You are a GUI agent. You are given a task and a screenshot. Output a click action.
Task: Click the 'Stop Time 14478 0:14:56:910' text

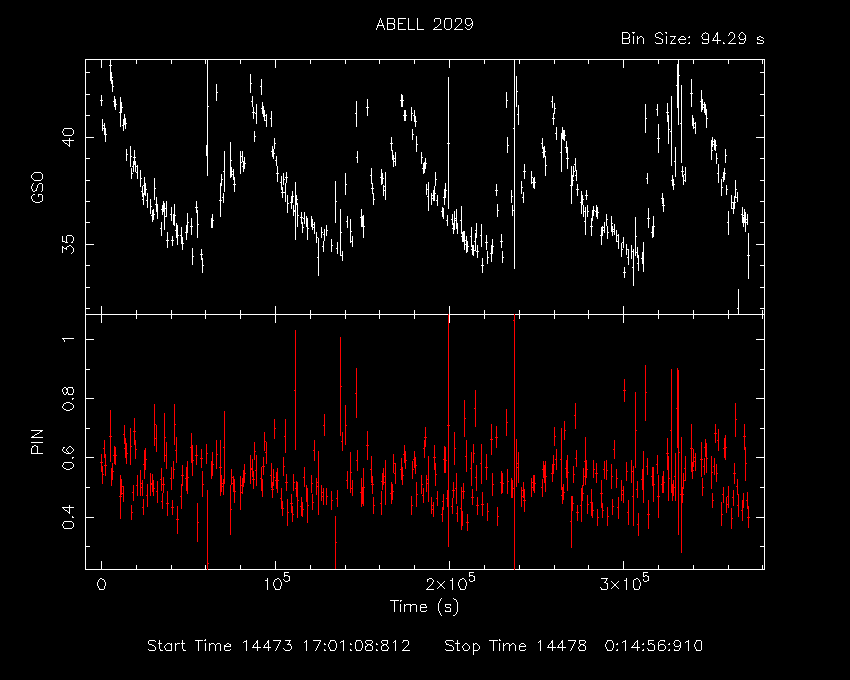pos(574,646)
